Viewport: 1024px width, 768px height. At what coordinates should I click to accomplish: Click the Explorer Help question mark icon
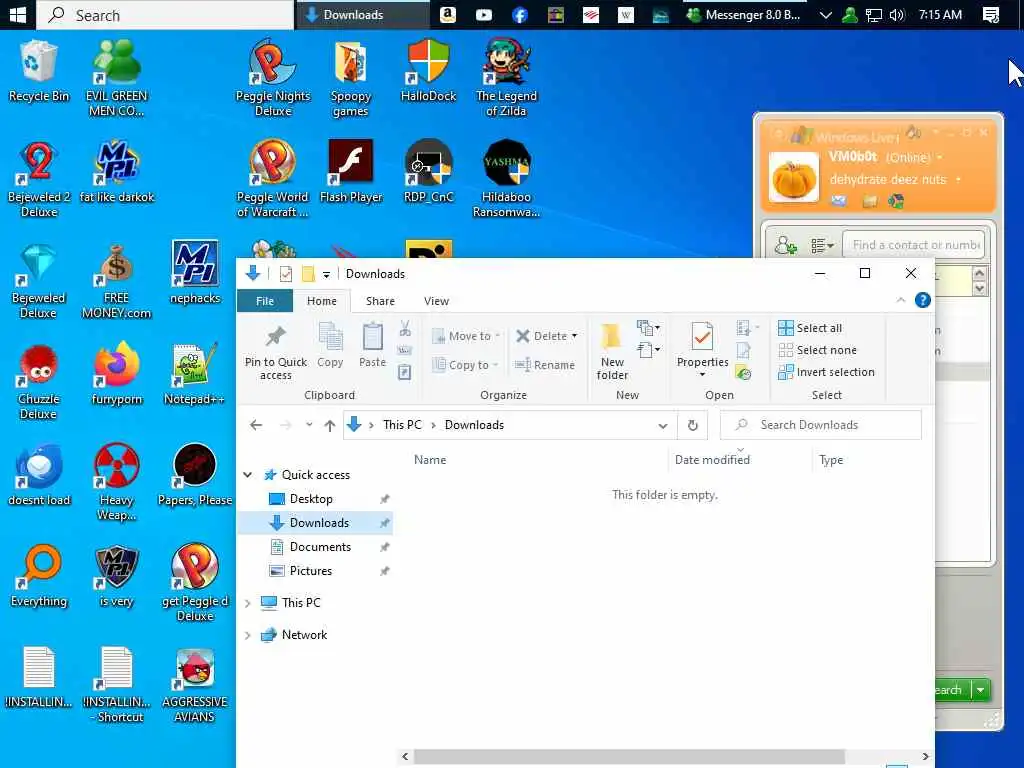coord(922,300)
